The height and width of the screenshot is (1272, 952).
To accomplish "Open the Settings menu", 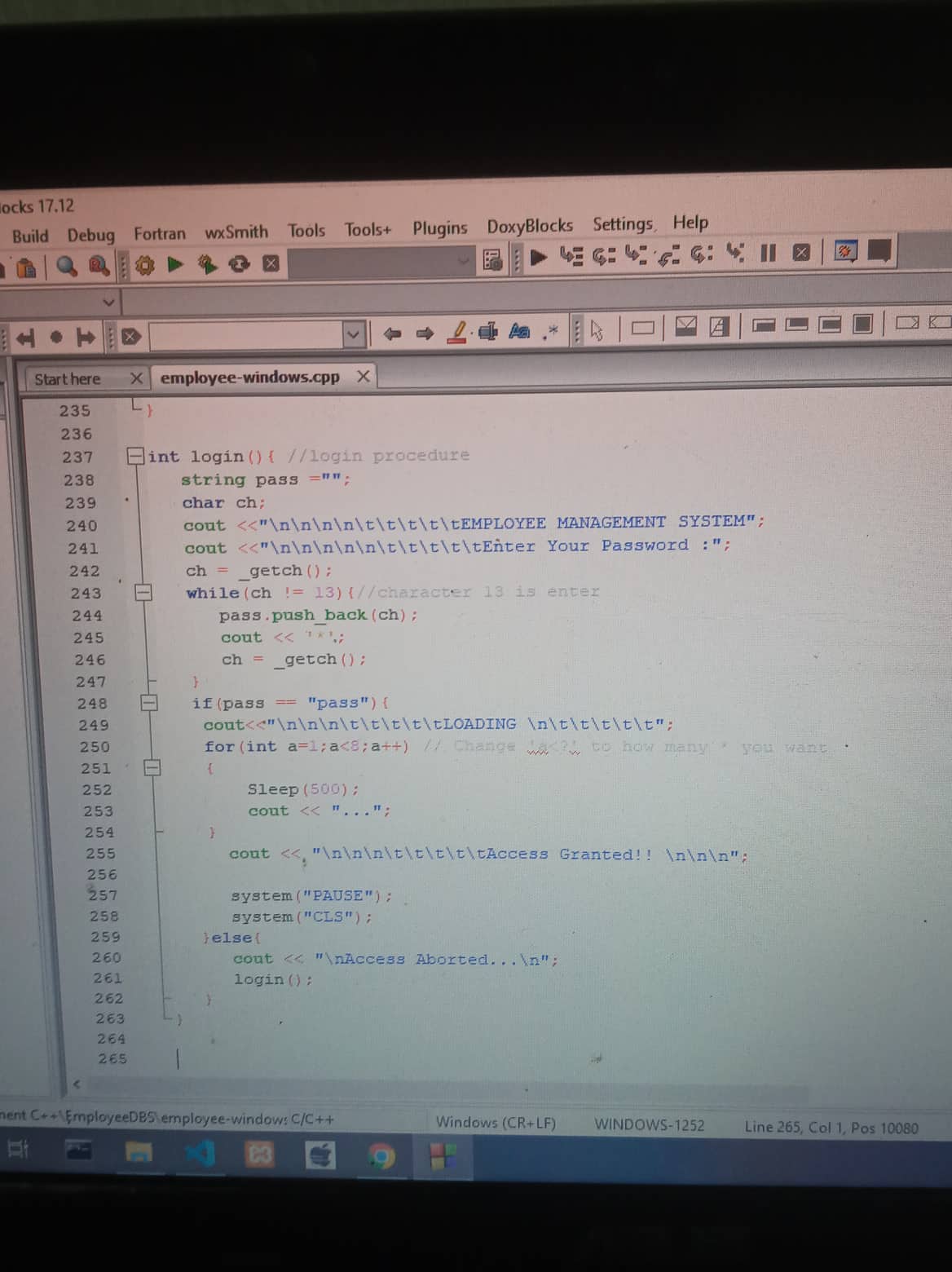I will click(623, 224).
